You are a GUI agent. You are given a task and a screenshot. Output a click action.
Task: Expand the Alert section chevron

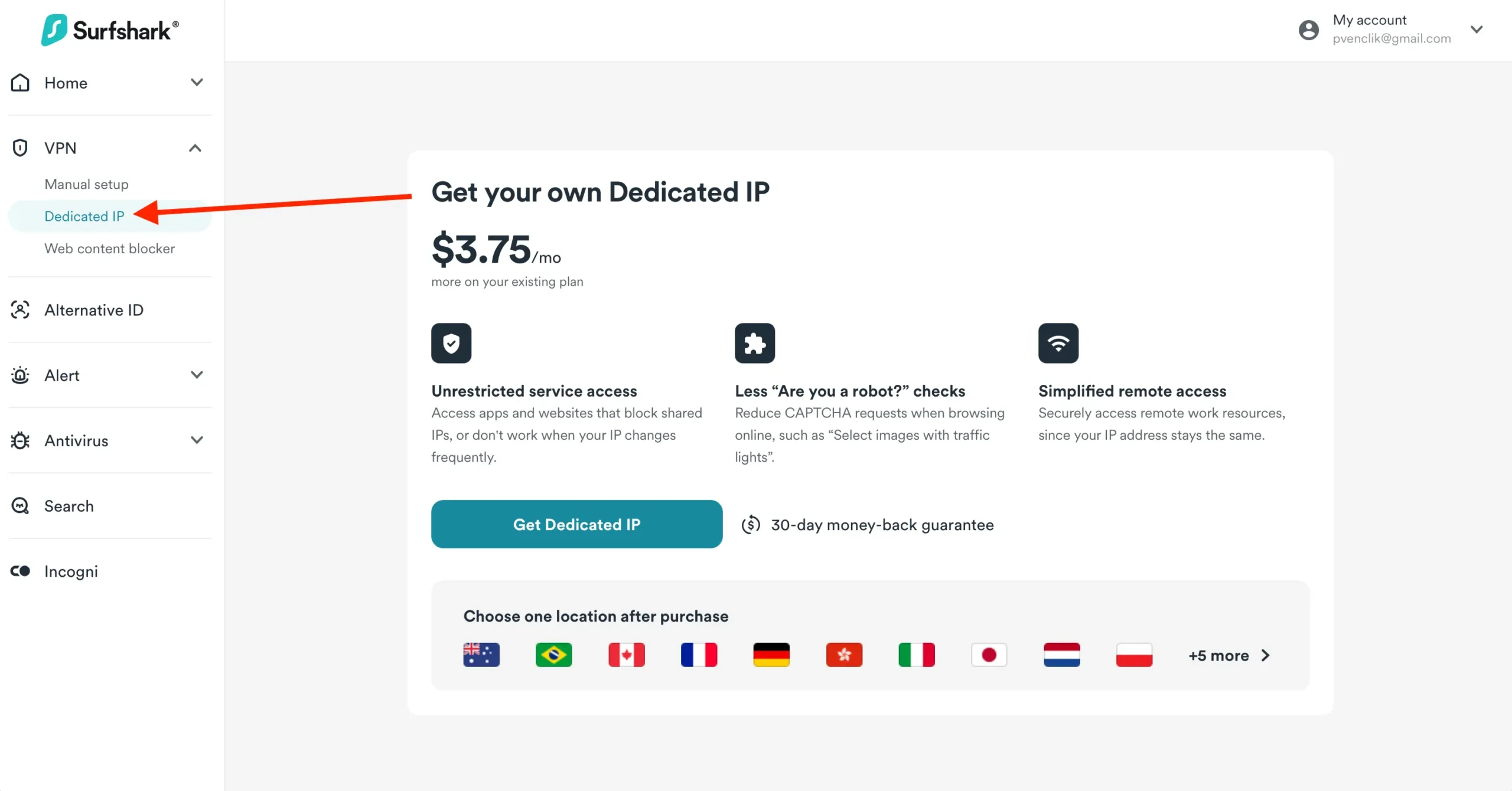tap(197, 375)
